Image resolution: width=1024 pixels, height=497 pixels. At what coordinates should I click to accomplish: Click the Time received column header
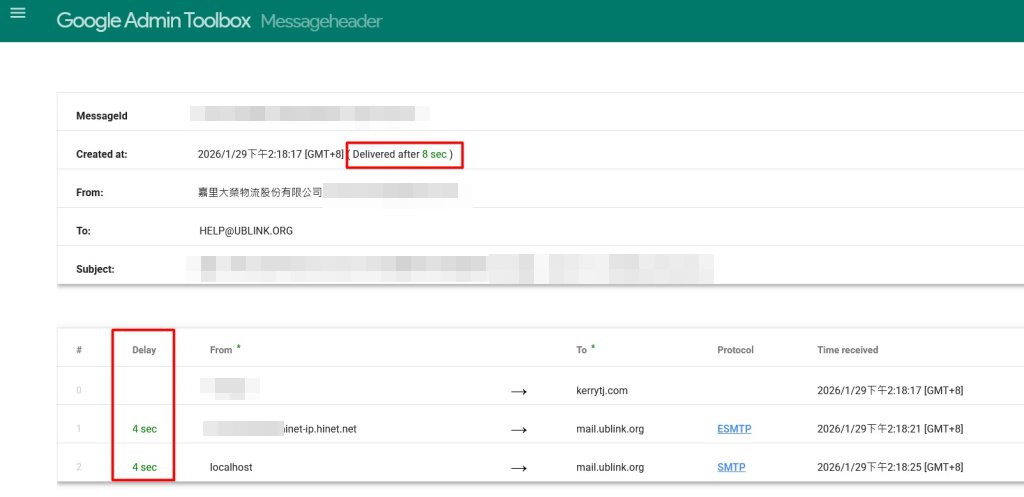click(x=848, y=350)
